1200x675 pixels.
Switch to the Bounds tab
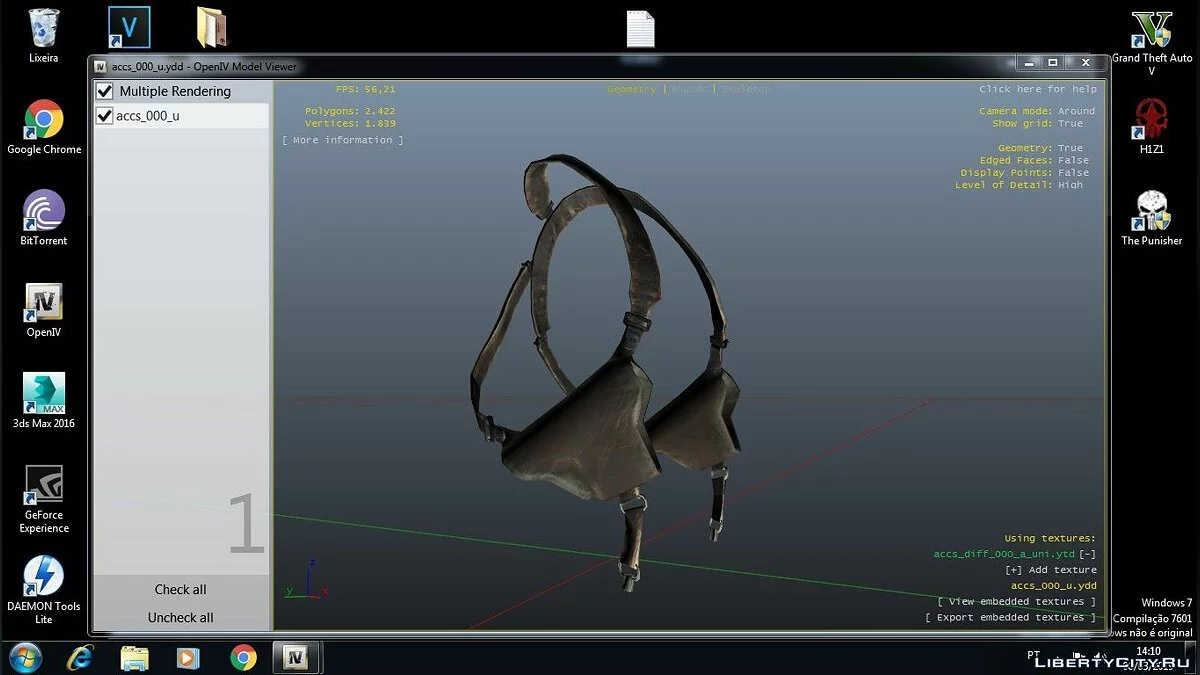tap(688, 90)
